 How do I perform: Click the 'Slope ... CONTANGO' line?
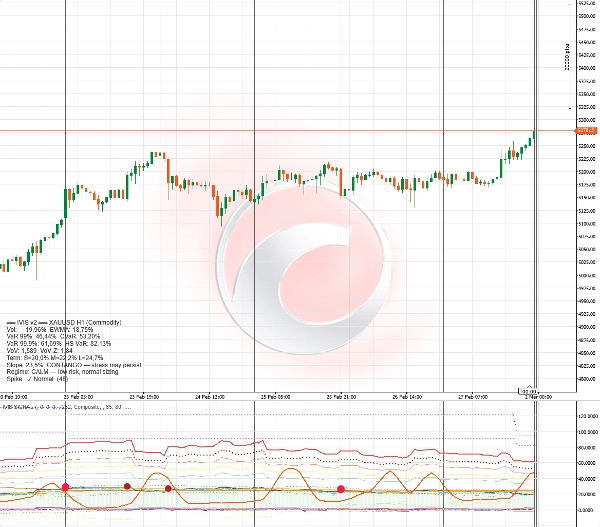click(x=74, y=365)
